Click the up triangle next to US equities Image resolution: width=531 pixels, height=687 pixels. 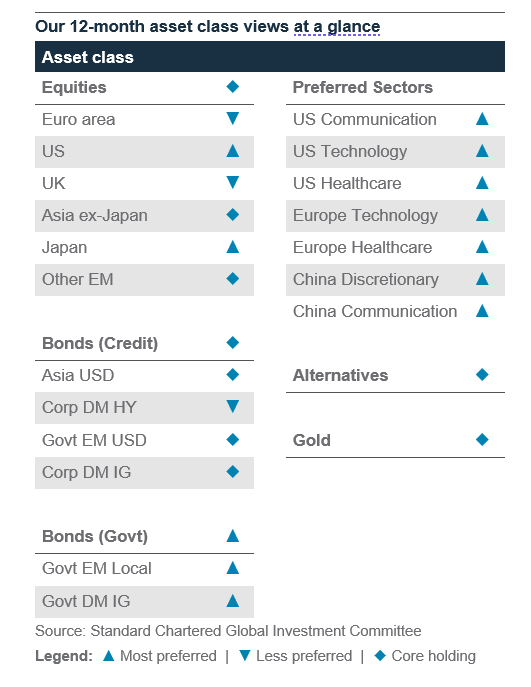pos(233,151)
